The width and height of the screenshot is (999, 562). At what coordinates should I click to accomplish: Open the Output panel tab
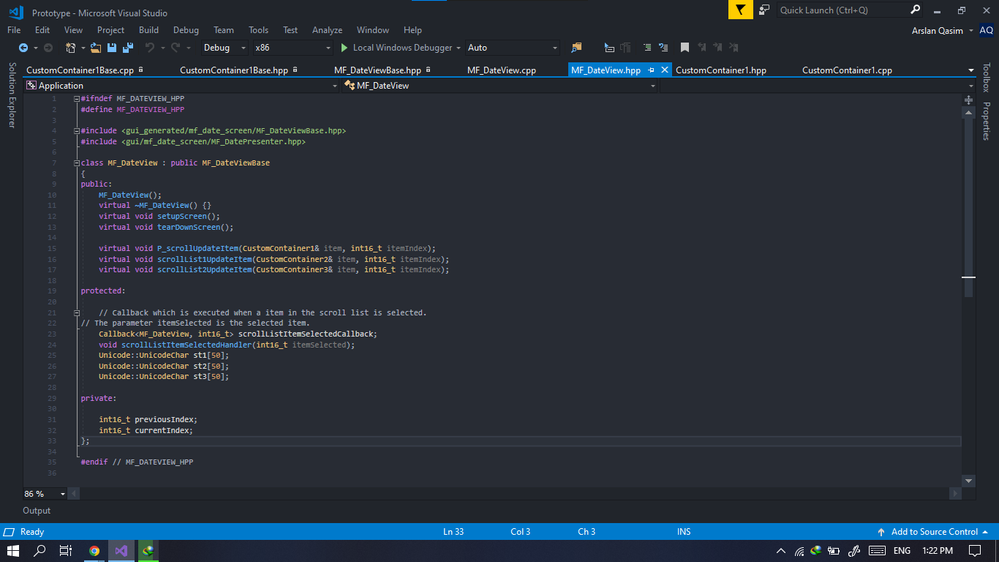click(36, 510)
